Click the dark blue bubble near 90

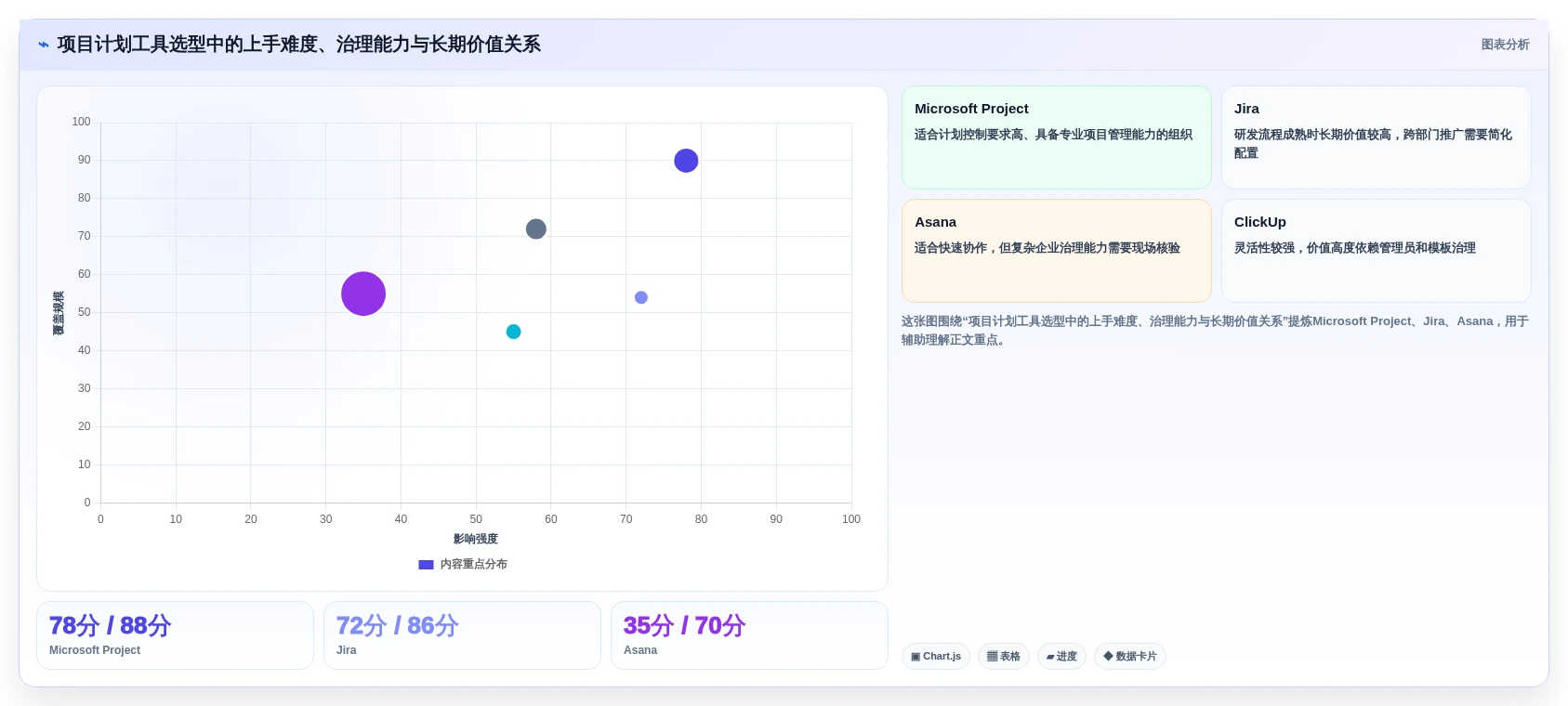(x=686, y=161)
